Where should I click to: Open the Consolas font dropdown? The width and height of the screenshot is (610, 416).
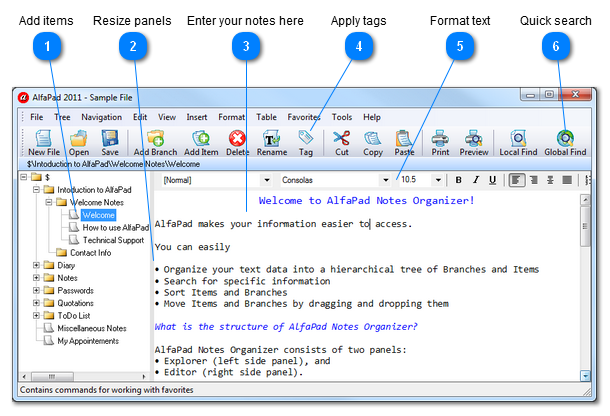click(386, 180)
